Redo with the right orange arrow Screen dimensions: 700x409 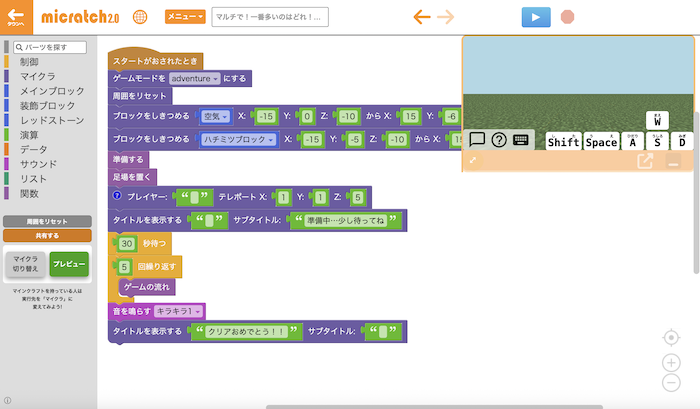click(446, 17)
